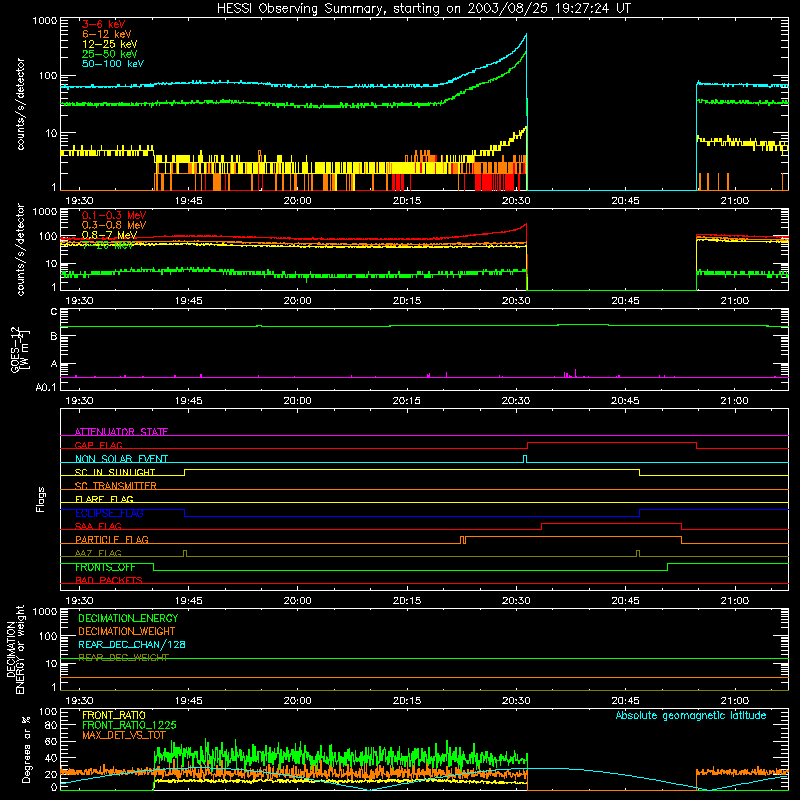Click the vertical Flags axis label
This screenshot has height=800, width=800.
click(x=41, y=499)
